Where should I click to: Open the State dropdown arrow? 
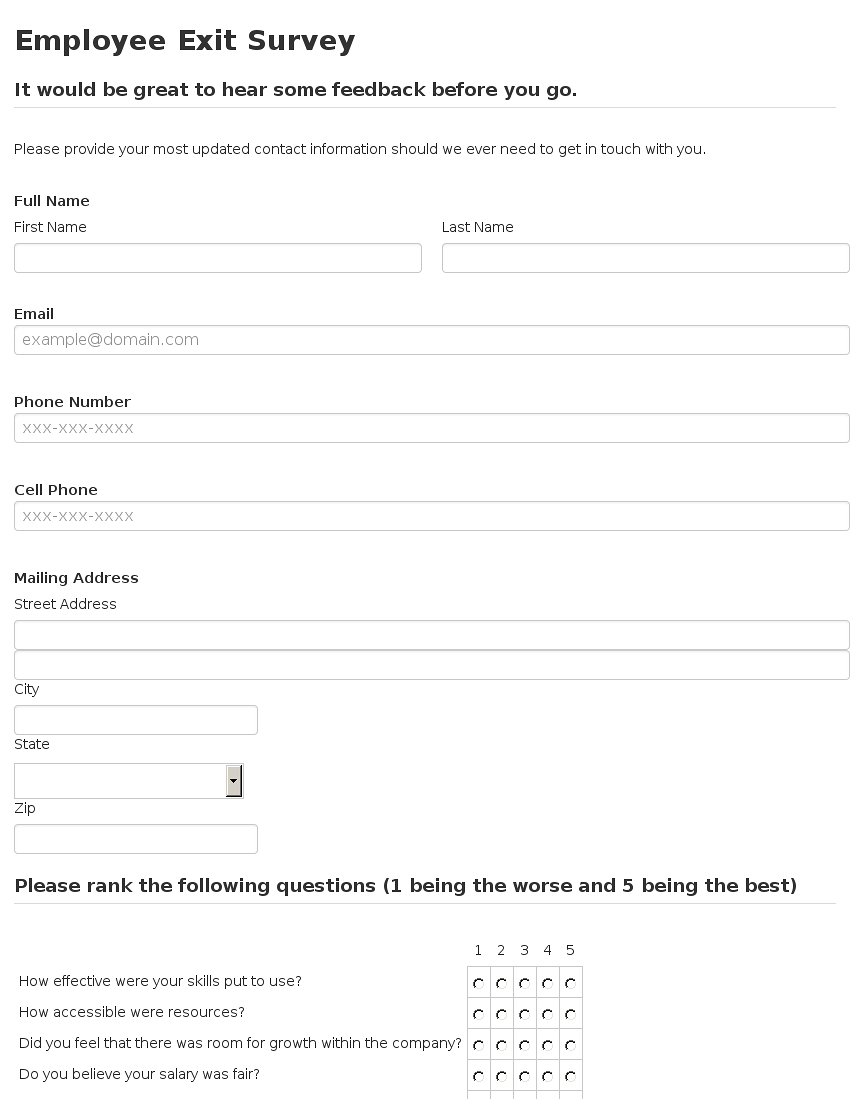coord(234,781)
